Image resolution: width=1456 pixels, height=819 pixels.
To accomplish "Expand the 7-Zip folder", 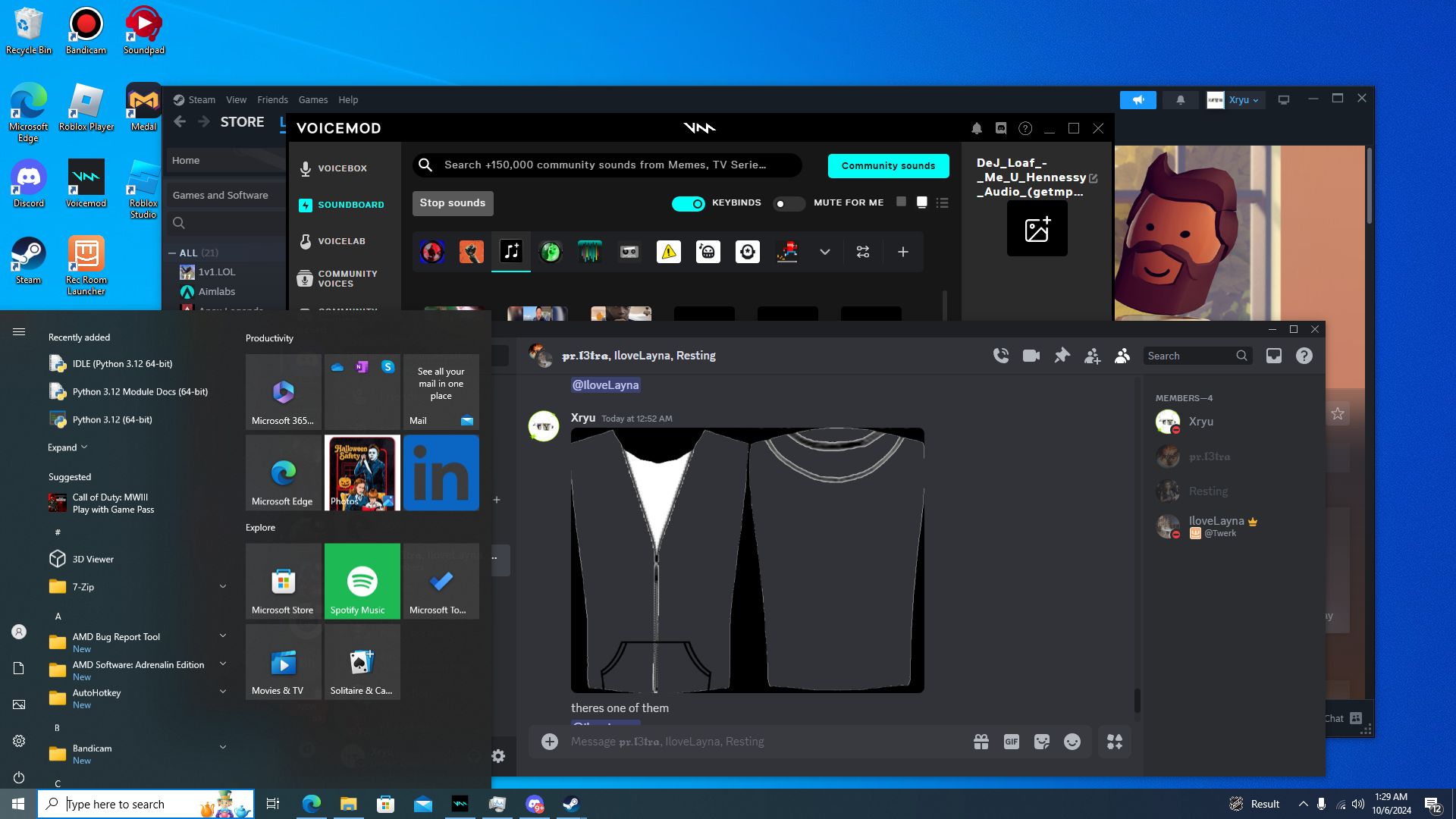I will point(223,586).
